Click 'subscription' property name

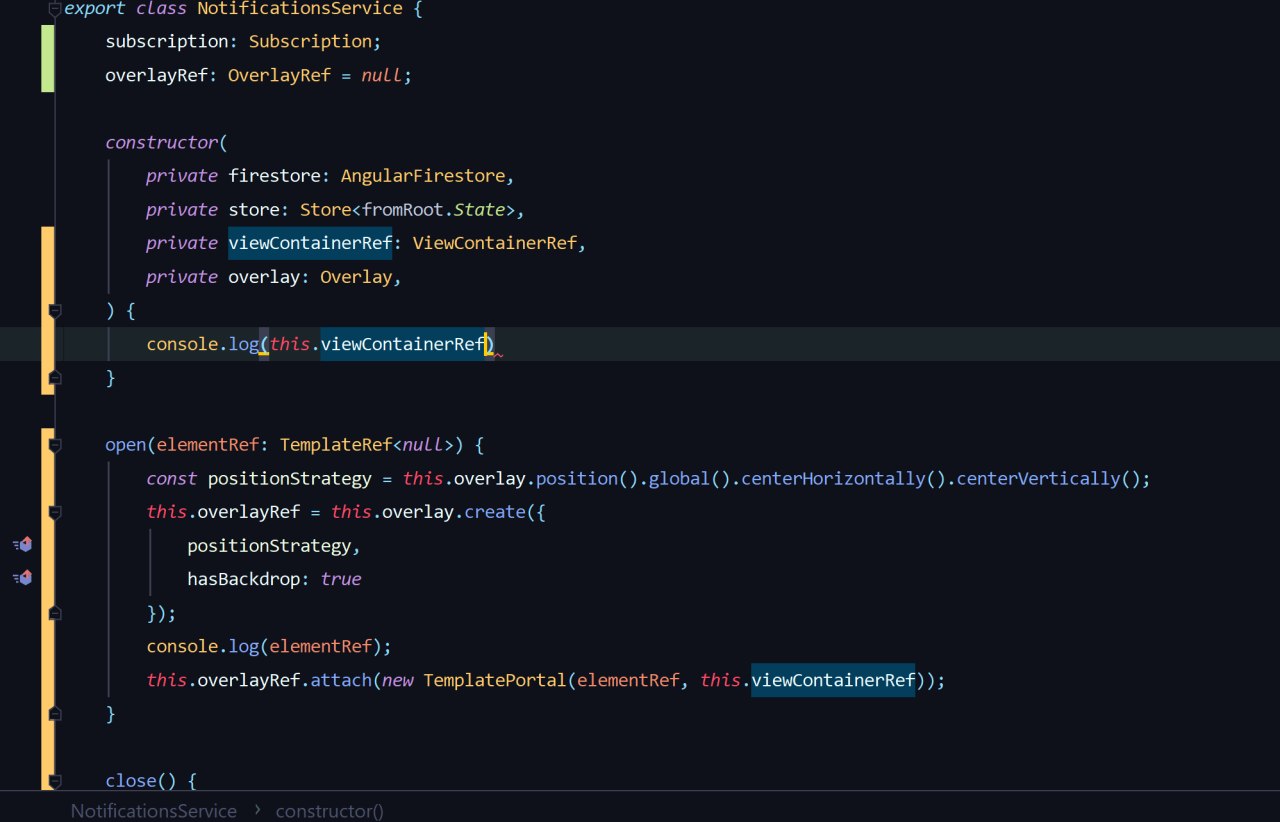[x=167, y=41]
